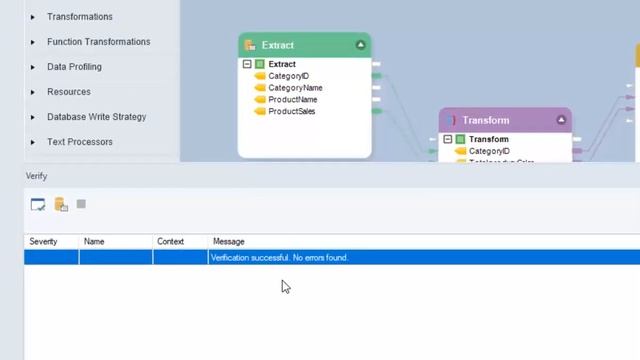Select 'Verification successful. No errors found.' row
Image resolution: width=640 pixels, height=360 pixels.
pyautogui.click(x=332, y=258)
